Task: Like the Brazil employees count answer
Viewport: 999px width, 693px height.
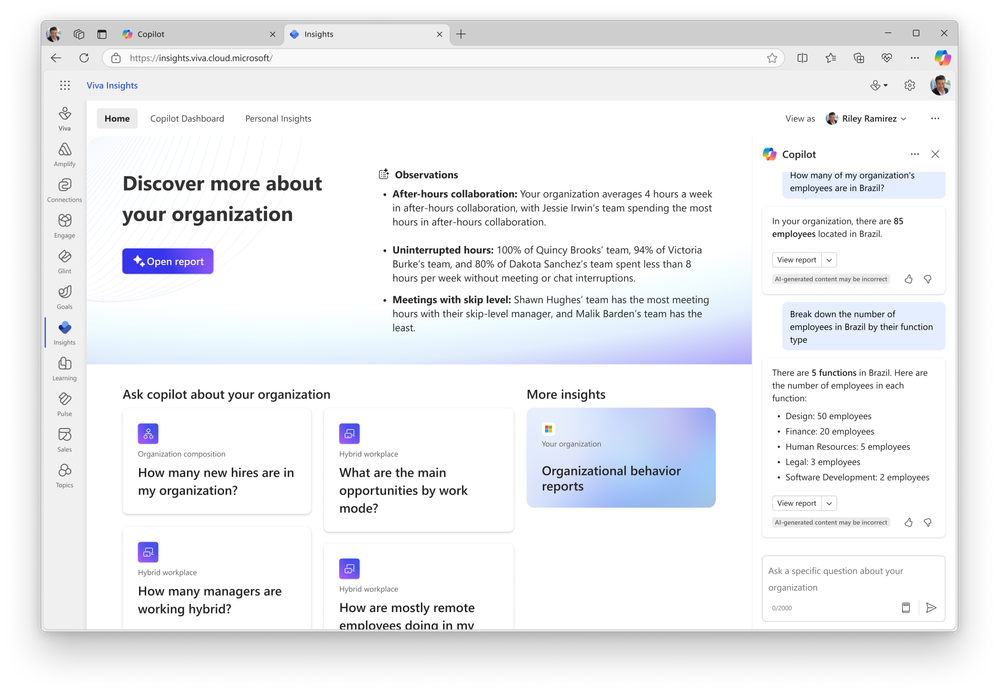Action: pos(909,279)
